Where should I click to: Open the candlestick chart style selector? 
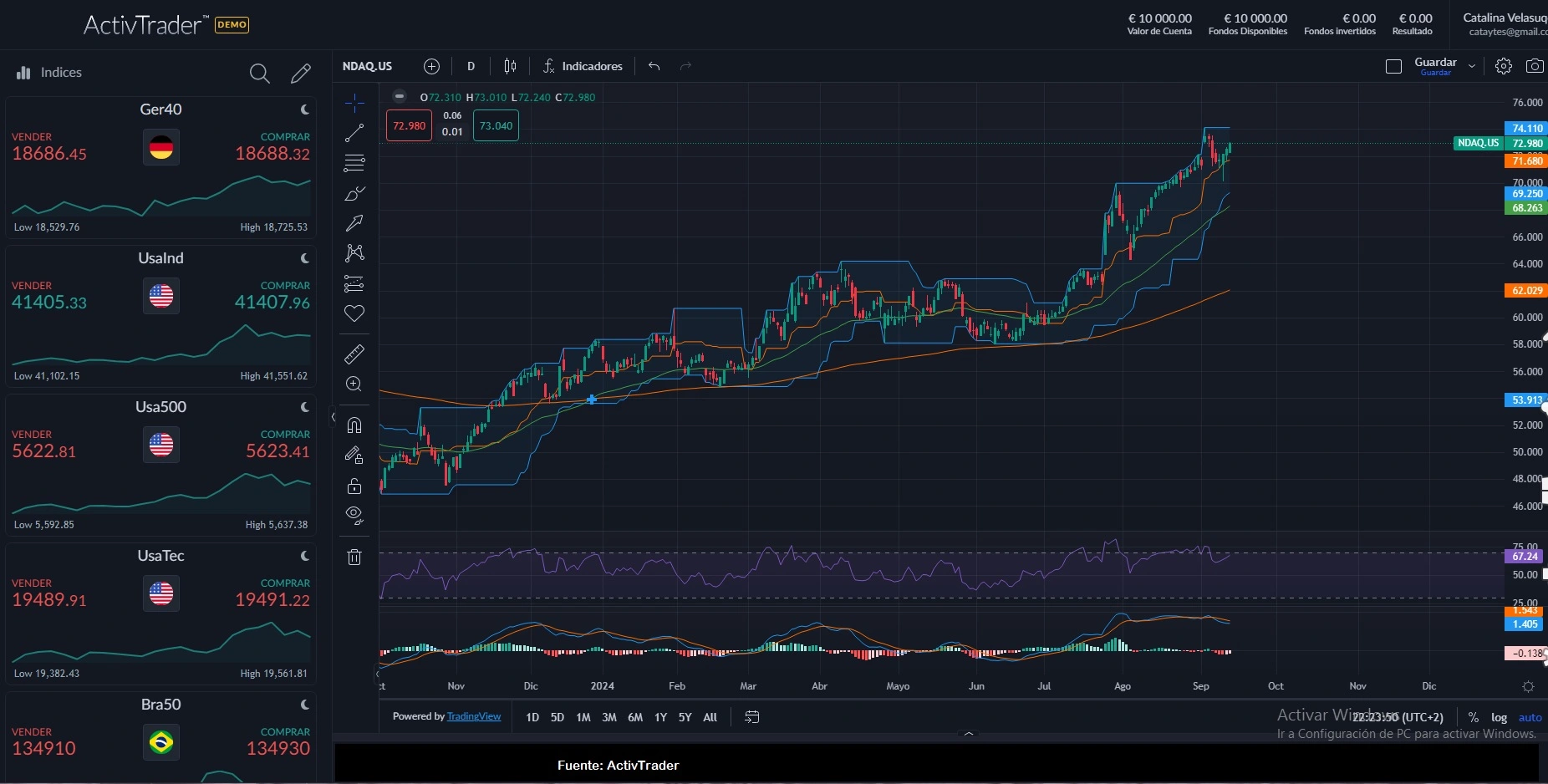click(510, 66)
